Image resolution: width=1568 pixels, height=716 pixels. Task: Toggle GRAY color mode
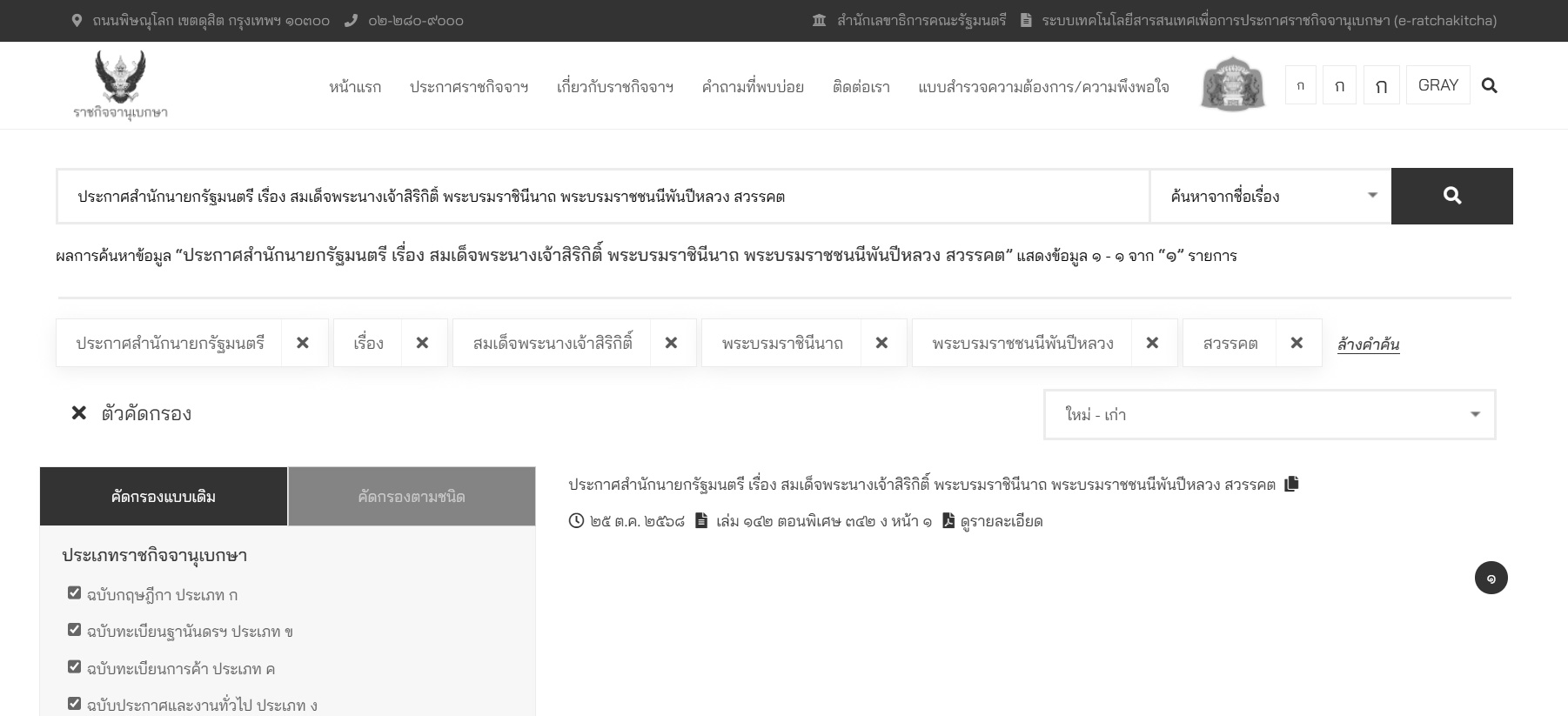coord(1437,85)
